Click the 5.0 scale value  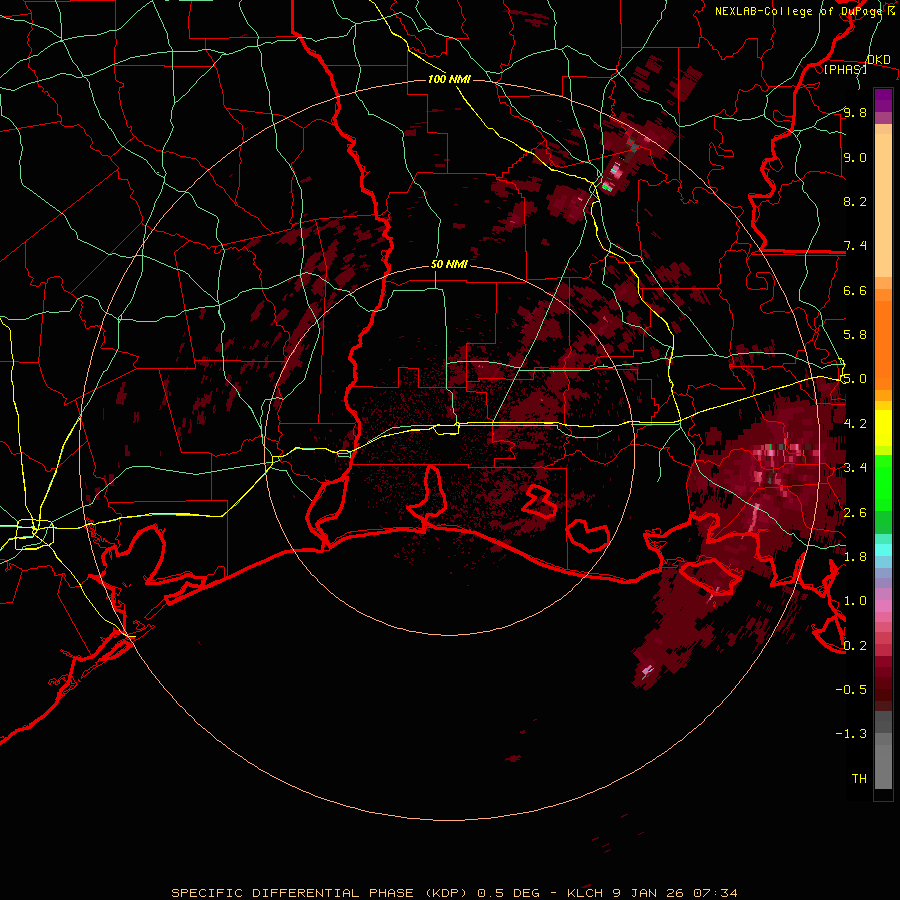tap(855, 379)
